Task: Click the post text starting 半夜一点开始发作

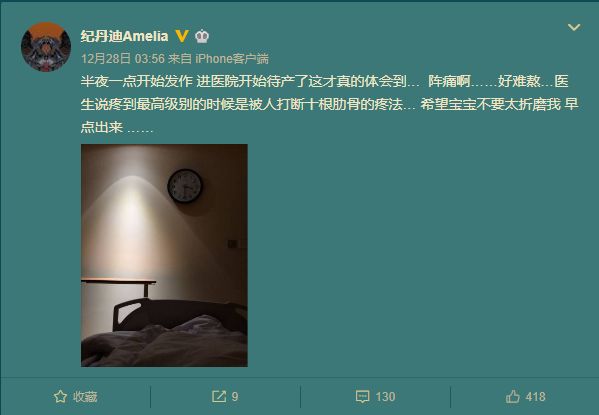Action: pos(330,104)
